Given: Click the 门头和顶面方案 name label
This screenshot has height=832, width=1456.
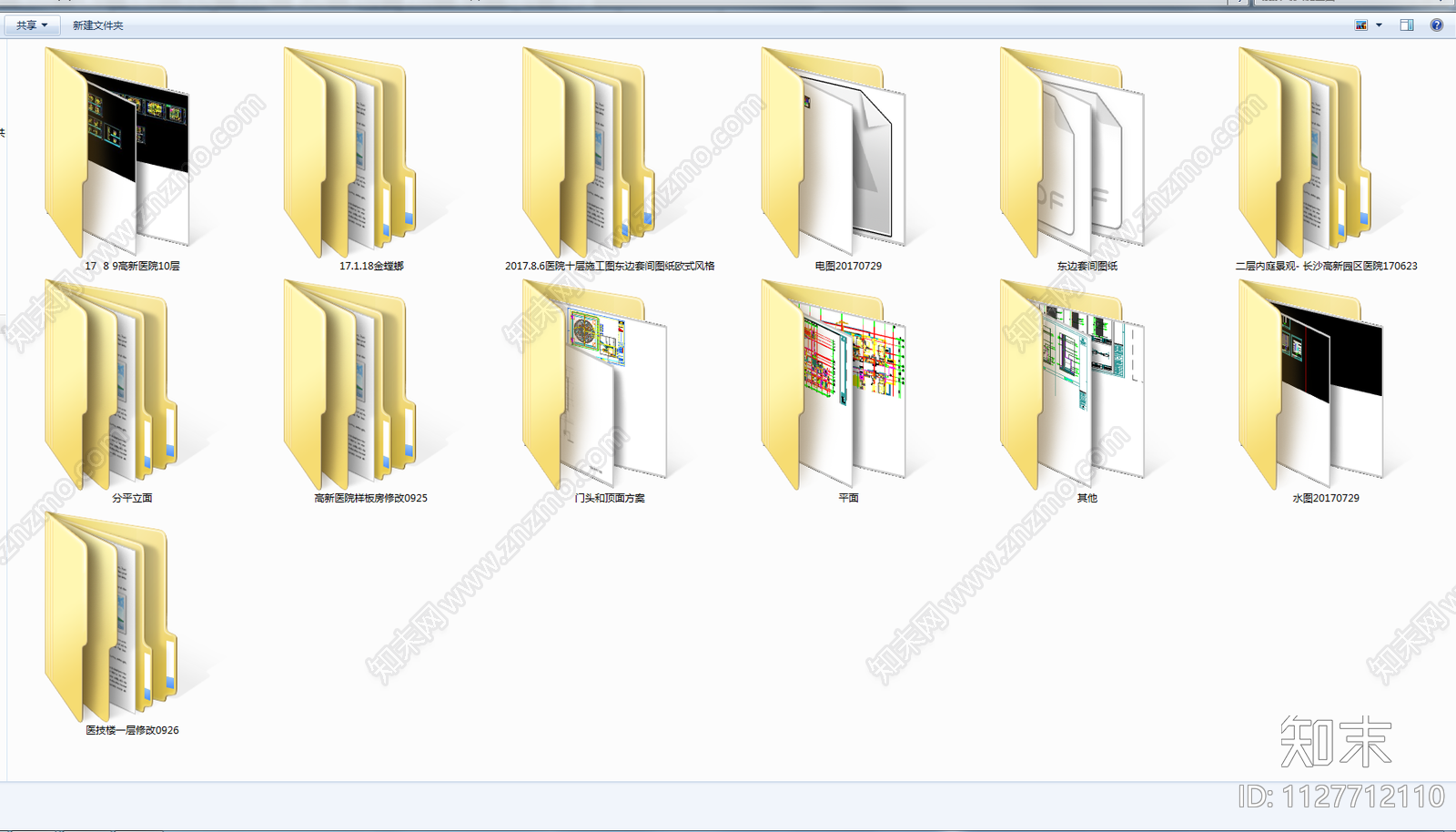Looking at the screenshot, I should pos(610,498).
